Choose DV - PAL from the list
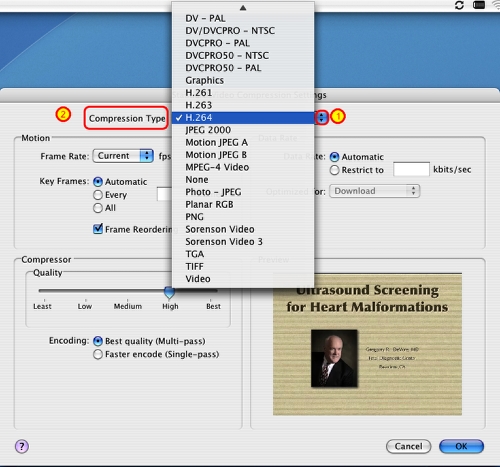The height and width of the screenshot is (467, 500). pyautogui.click(x=243, y=18)
